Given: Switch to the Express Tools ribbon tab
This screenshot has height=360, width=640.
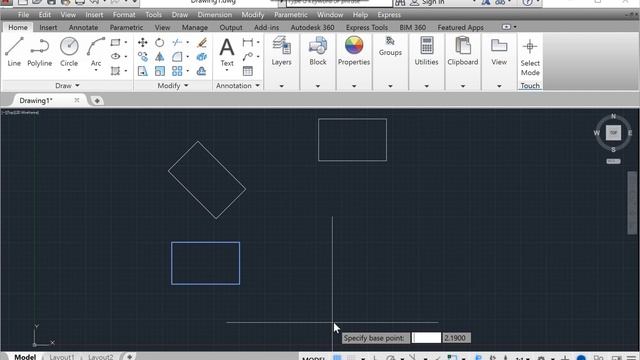Looking at the screenshot, I should 367,27.
